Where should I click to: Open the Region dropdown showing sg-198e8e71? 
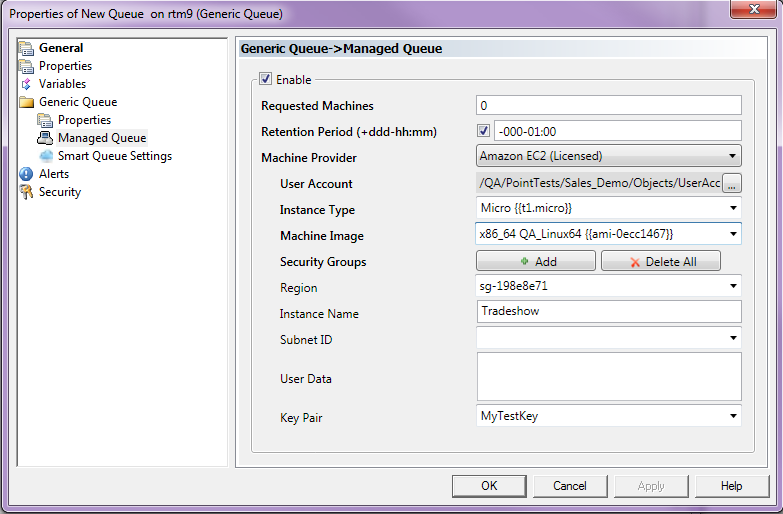(x=609, y=286)
